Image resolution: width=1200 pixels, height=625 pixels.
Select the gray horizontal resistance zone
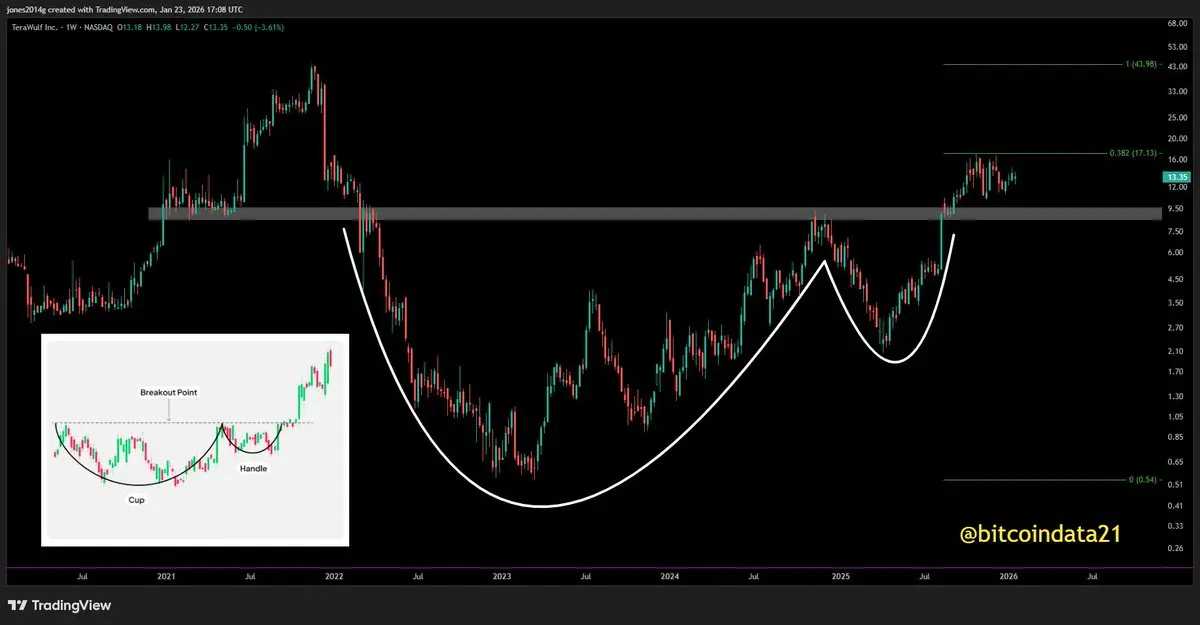(653, 213)
